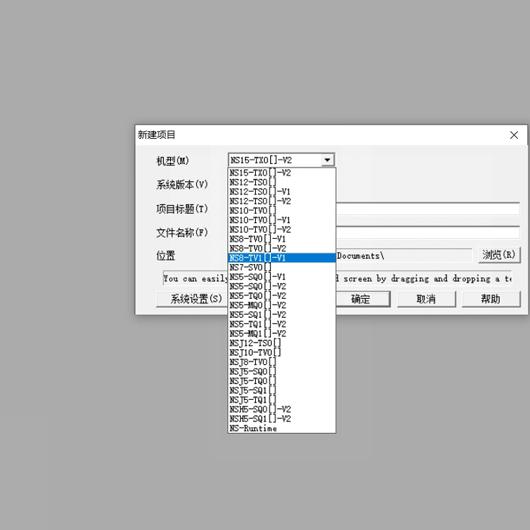
Task: Choose NS12-TS0[]-V1 from model list
Action: (282, 192)
